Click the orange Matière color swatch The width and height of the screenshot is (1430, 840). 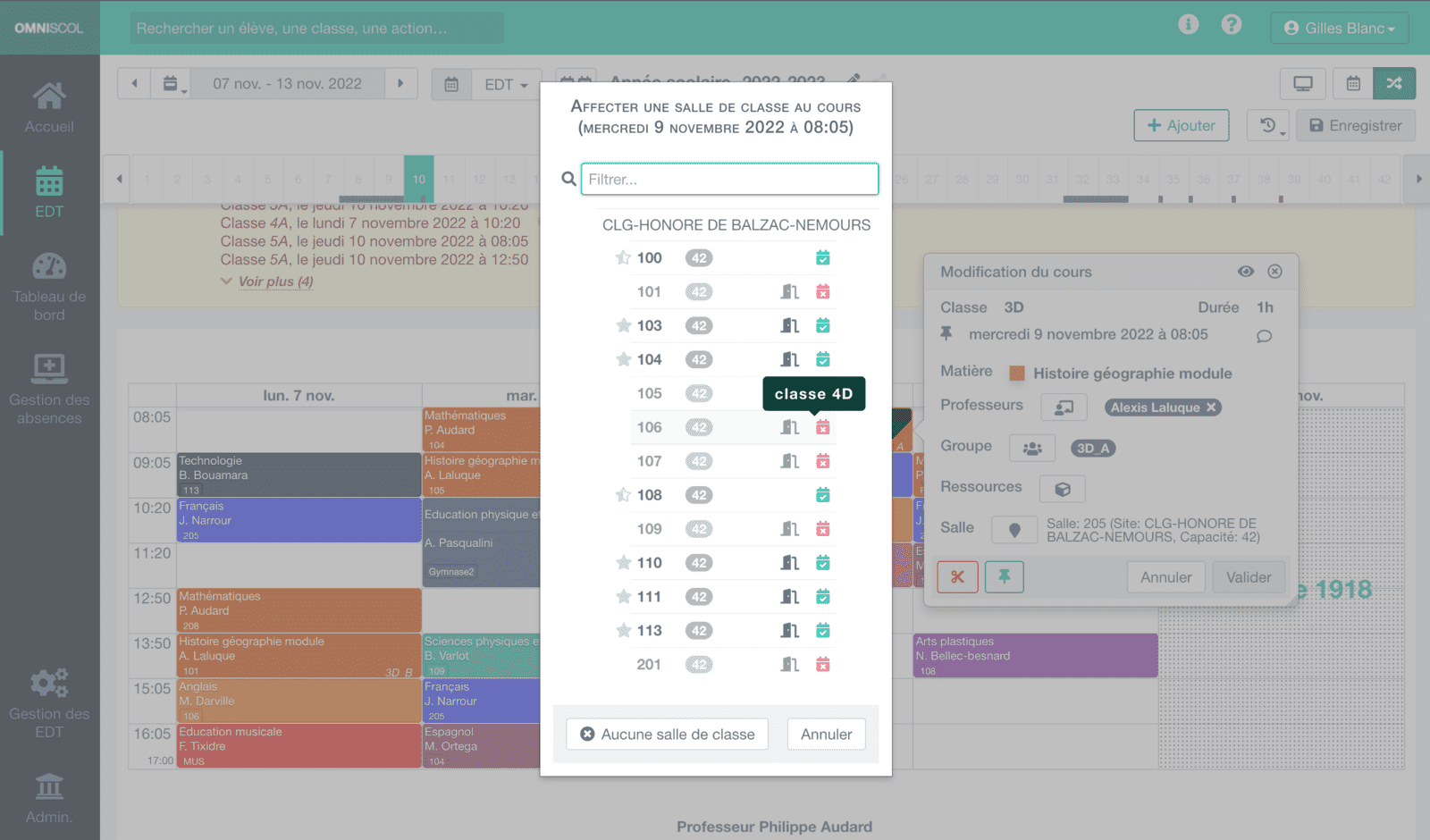pos(1017,374)
